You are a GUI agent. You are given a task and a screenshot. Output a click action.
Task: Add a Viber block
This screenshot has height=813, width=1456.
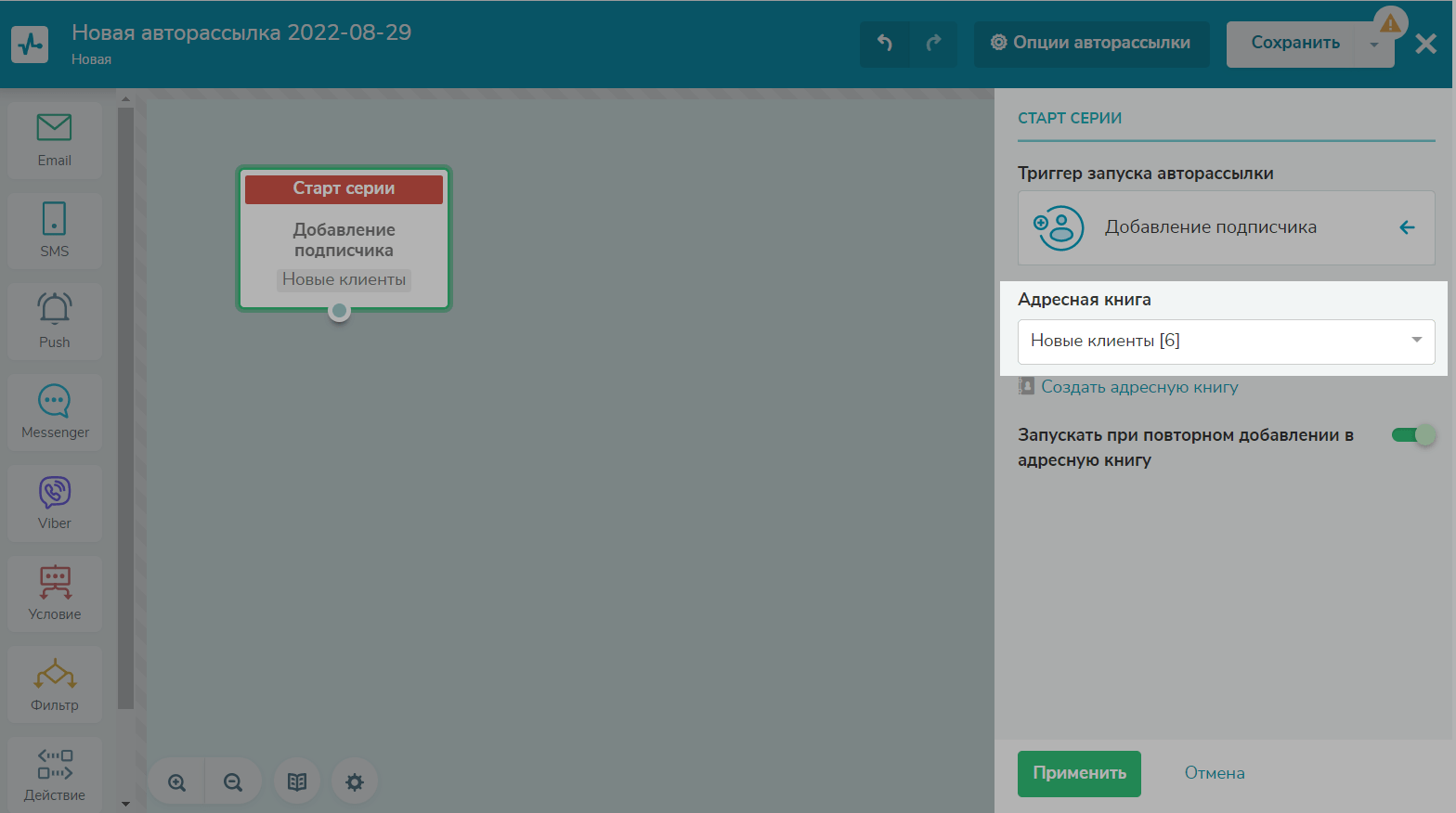[x=55, y=503]
